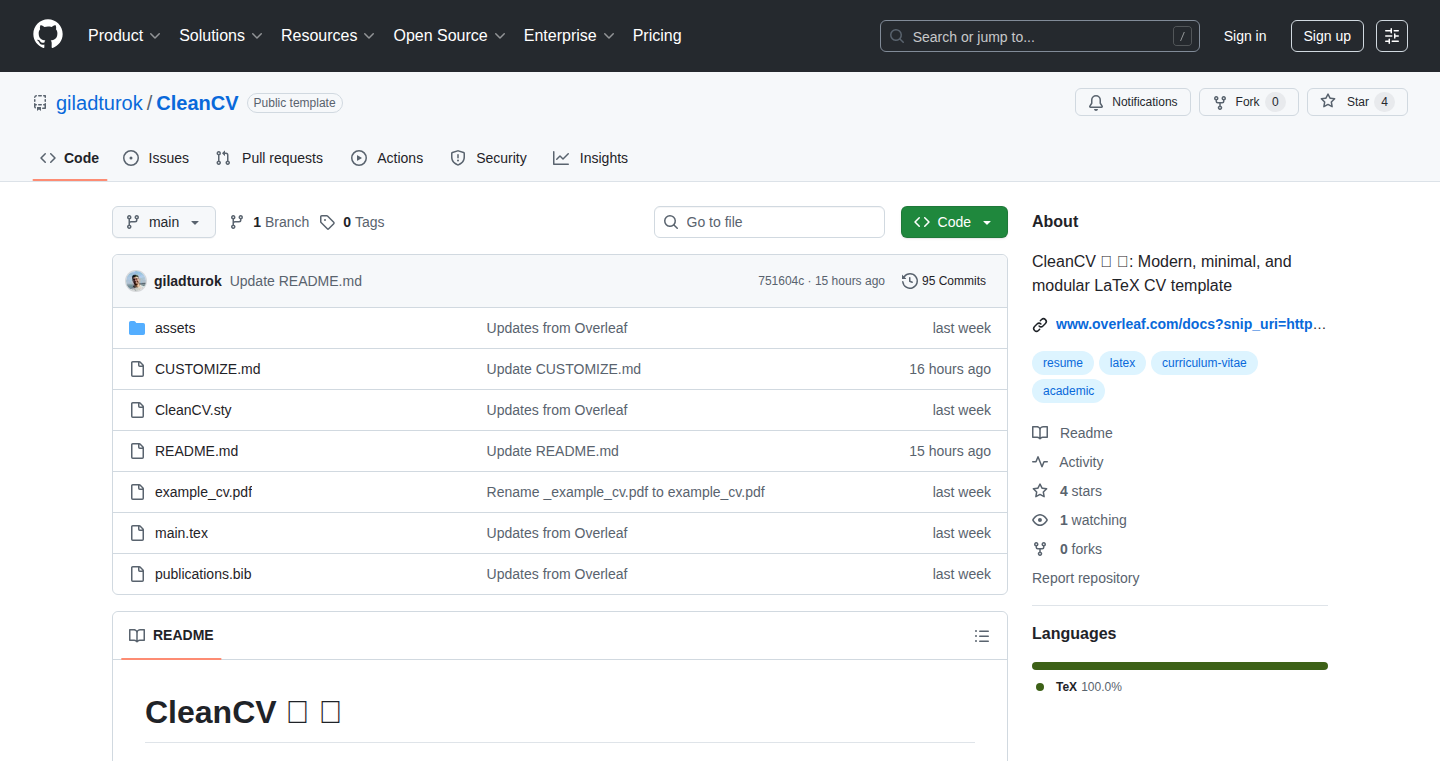Click the Public template label

click(295, 103)
